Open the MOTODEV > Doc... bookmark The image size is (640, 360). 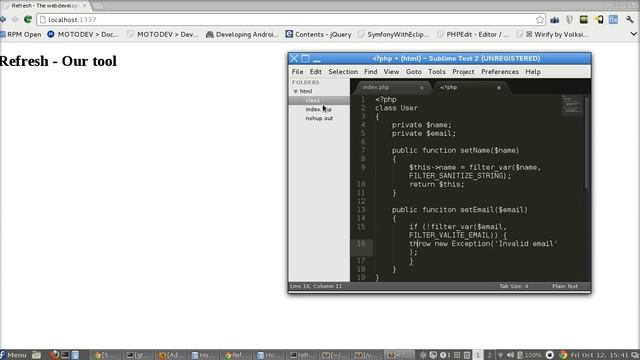pyautogui.click(x=83, y=35)
